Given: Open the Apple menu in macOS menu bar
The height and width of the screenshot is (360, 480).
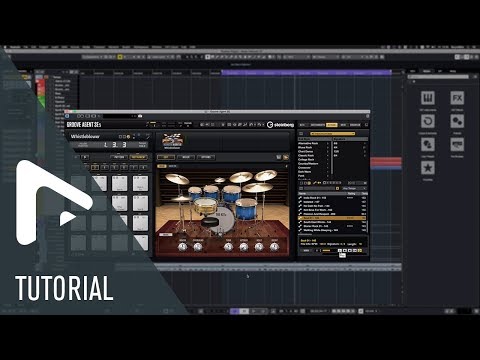Looking at the screenshot, I should (x=5, y=47).
